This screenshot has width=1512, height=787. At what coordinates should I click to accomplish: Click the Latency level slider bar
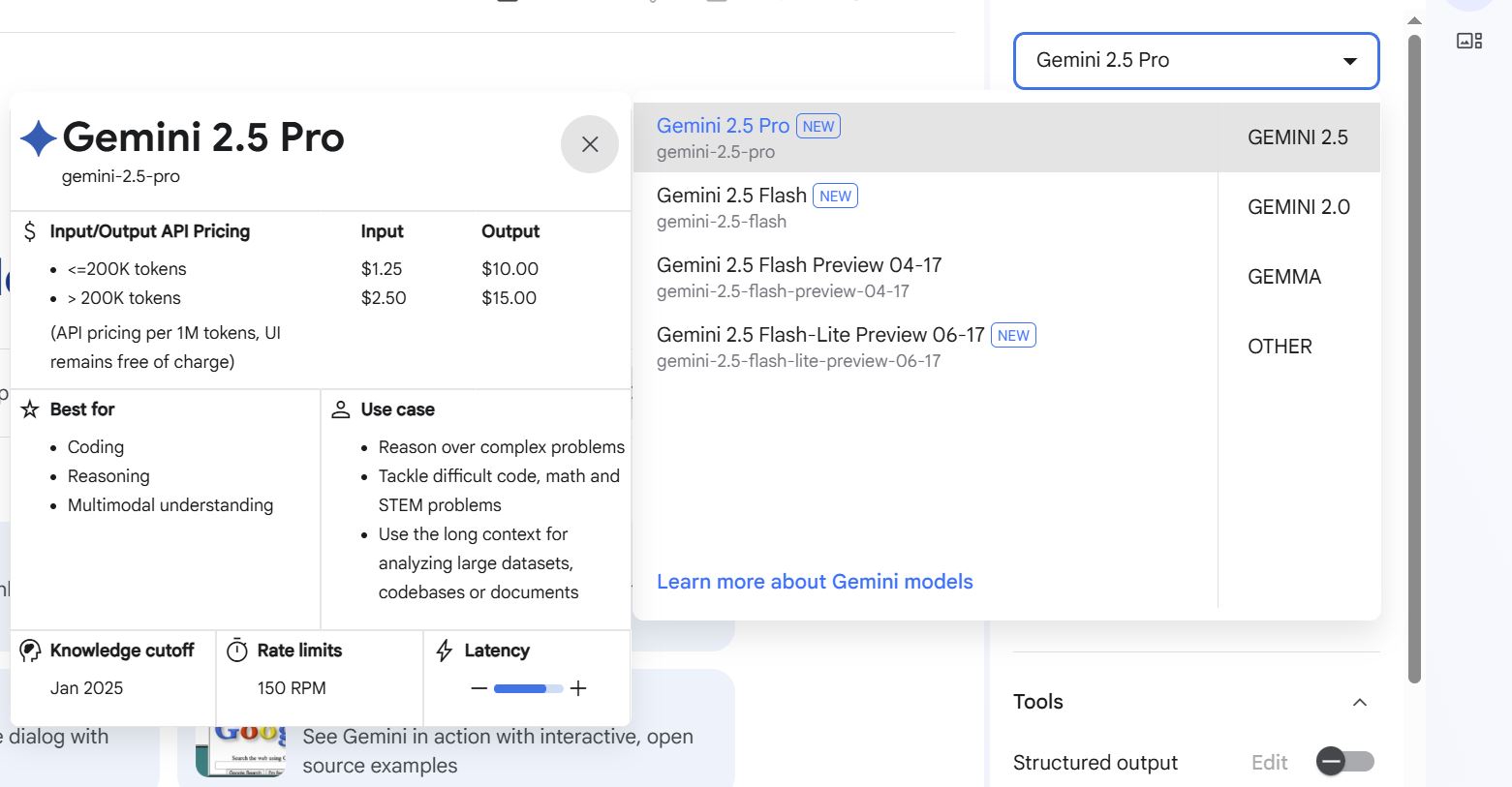coord(528,688)
